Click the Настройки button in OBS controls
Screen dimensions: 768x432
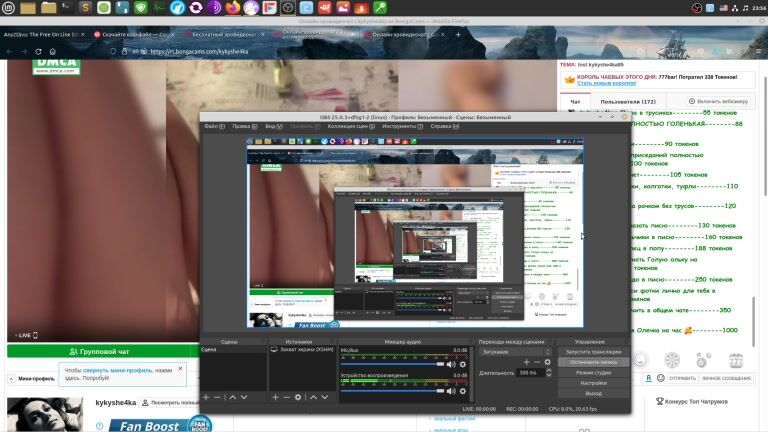coord(594,383)
